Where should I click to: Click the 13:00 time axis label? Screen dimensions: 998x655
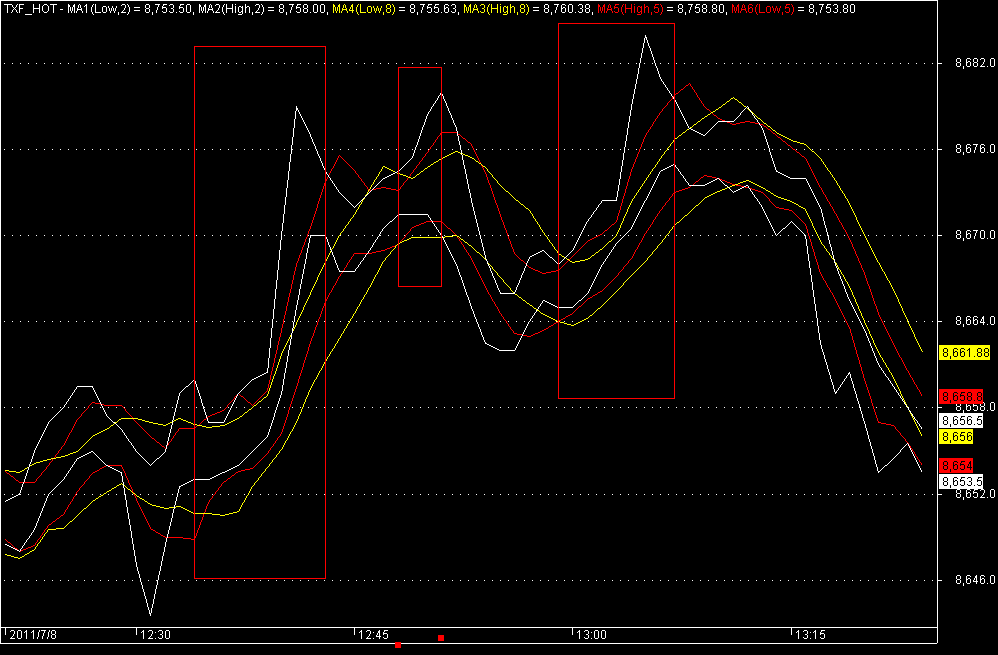click(591, 635)
